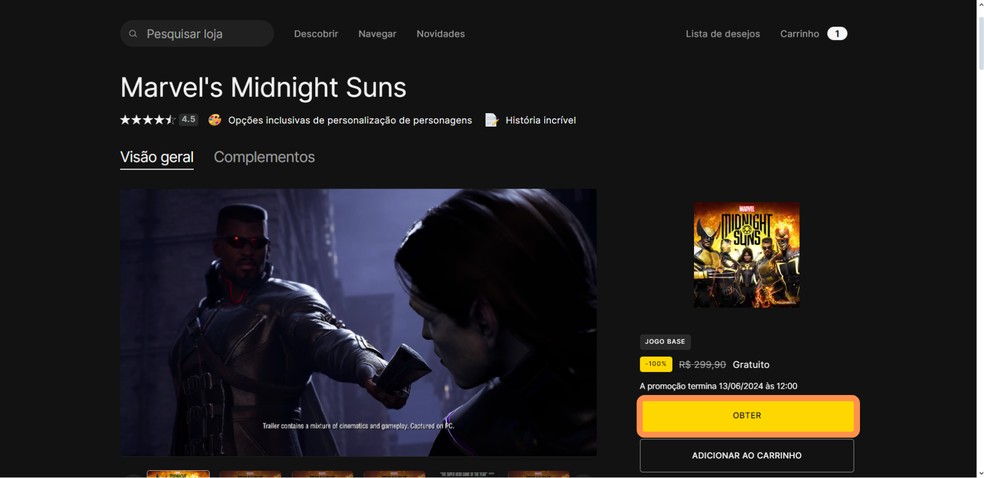Open the Navegar menu item
Viewport: 984px width, 478px height.
click(377, 34)
